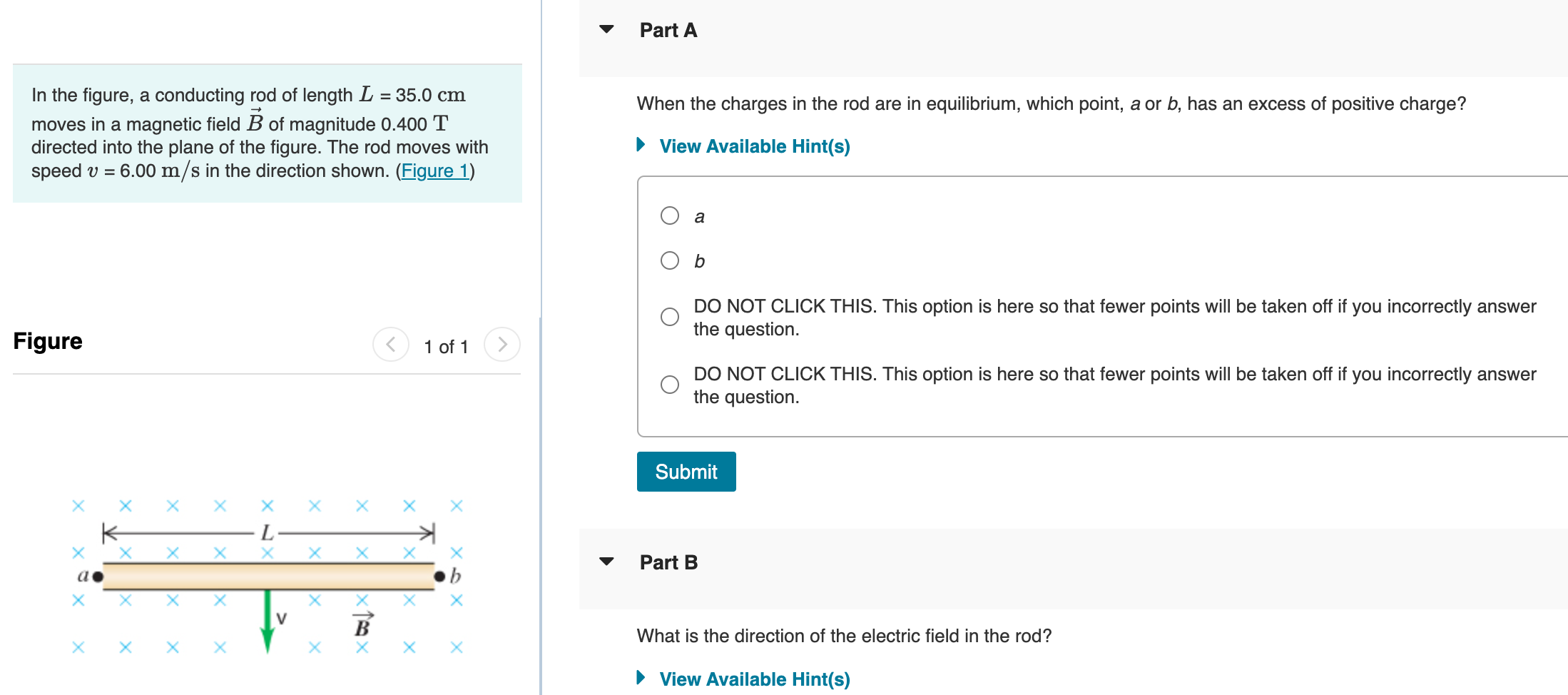Select answer option a

[670, 215]
